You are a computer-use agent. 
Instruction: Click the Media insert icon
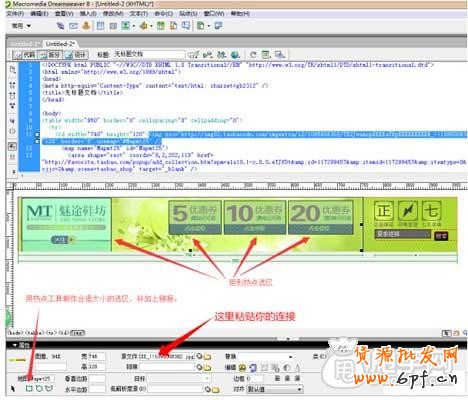pyautogui.click(x=144, y=26)
